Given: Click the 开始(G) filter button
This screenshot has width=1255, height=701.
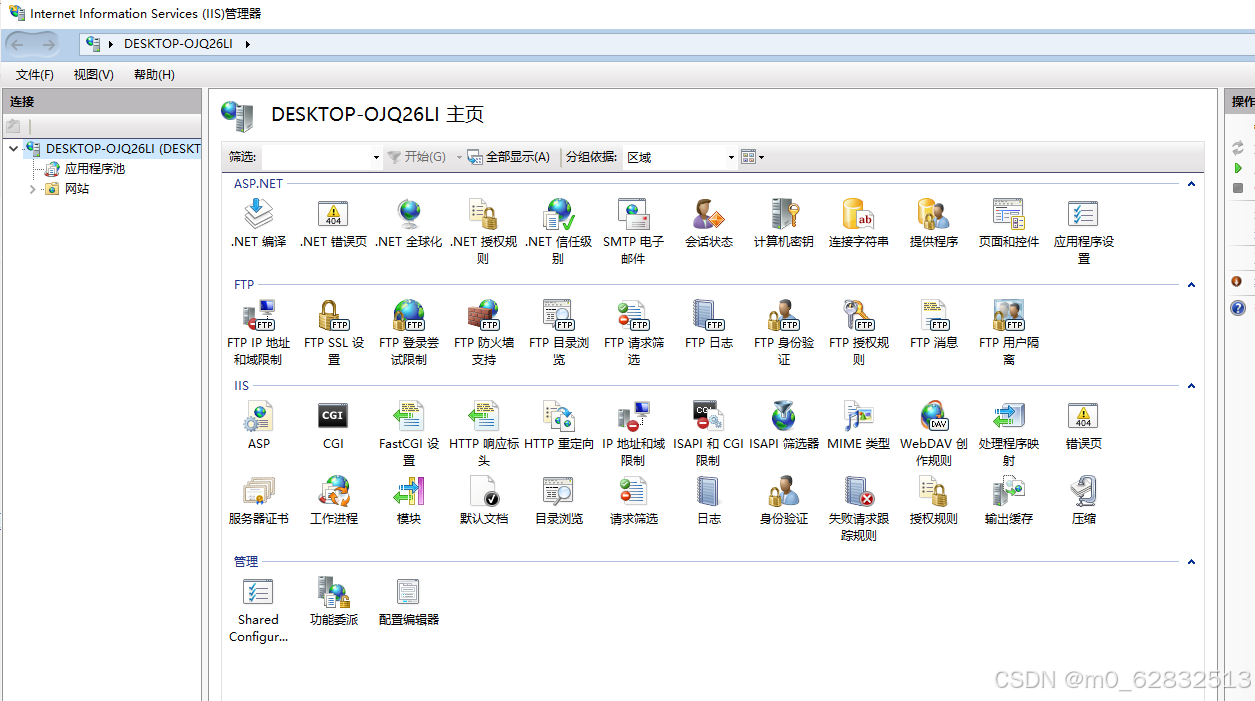Looking at the screenshot, I should [417, 157].
